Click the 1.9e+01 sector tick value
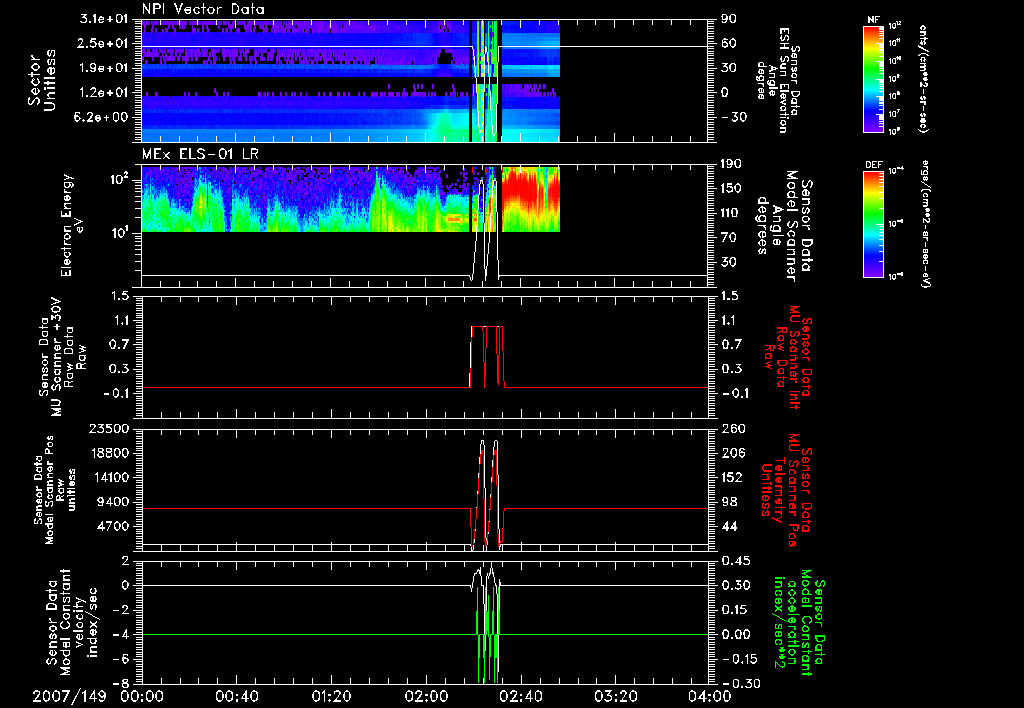 click(x=103, y=68)
